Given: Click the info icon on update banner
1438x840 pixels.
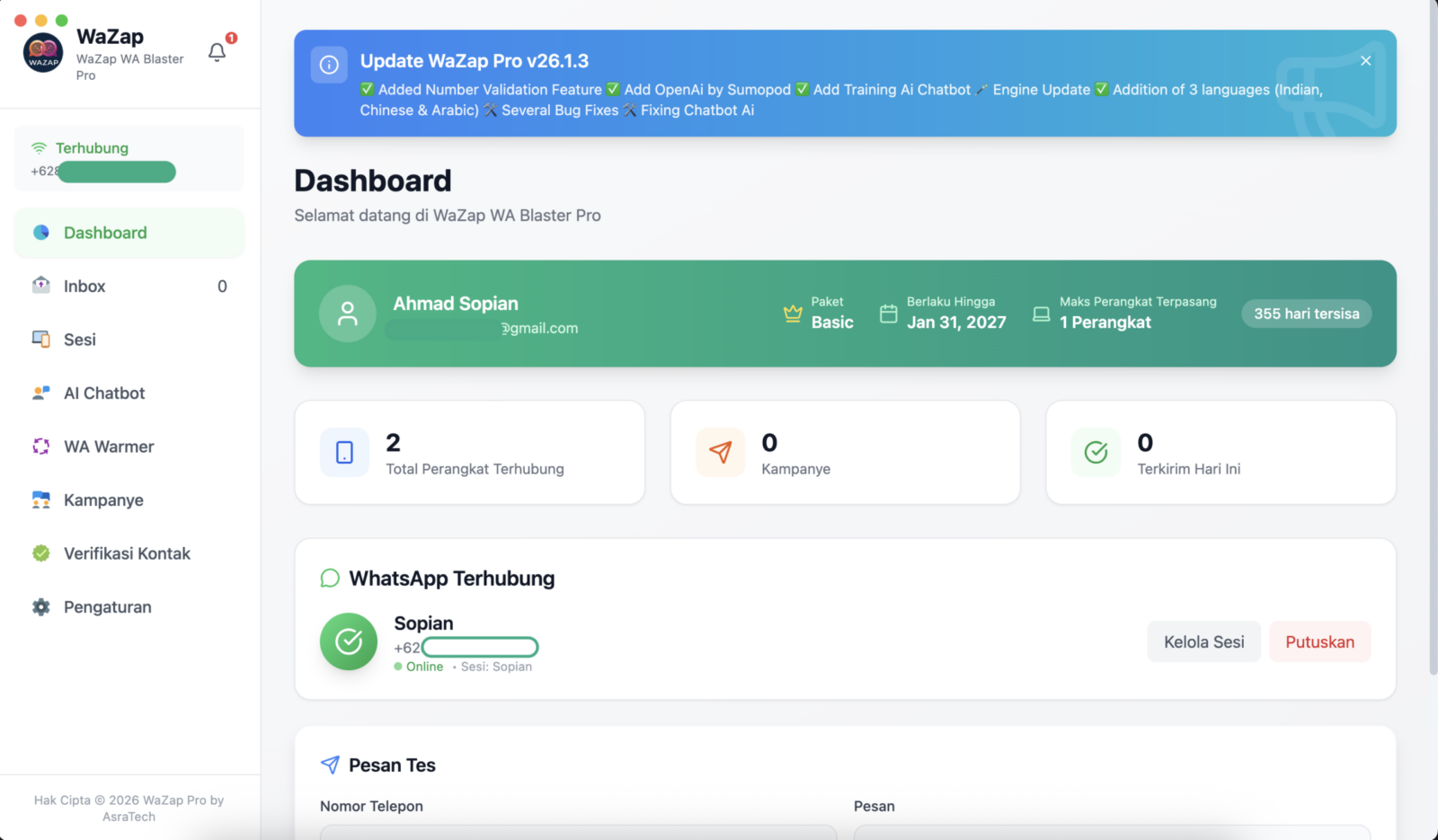Looking at the screenshot, I should tap(329, 65).
